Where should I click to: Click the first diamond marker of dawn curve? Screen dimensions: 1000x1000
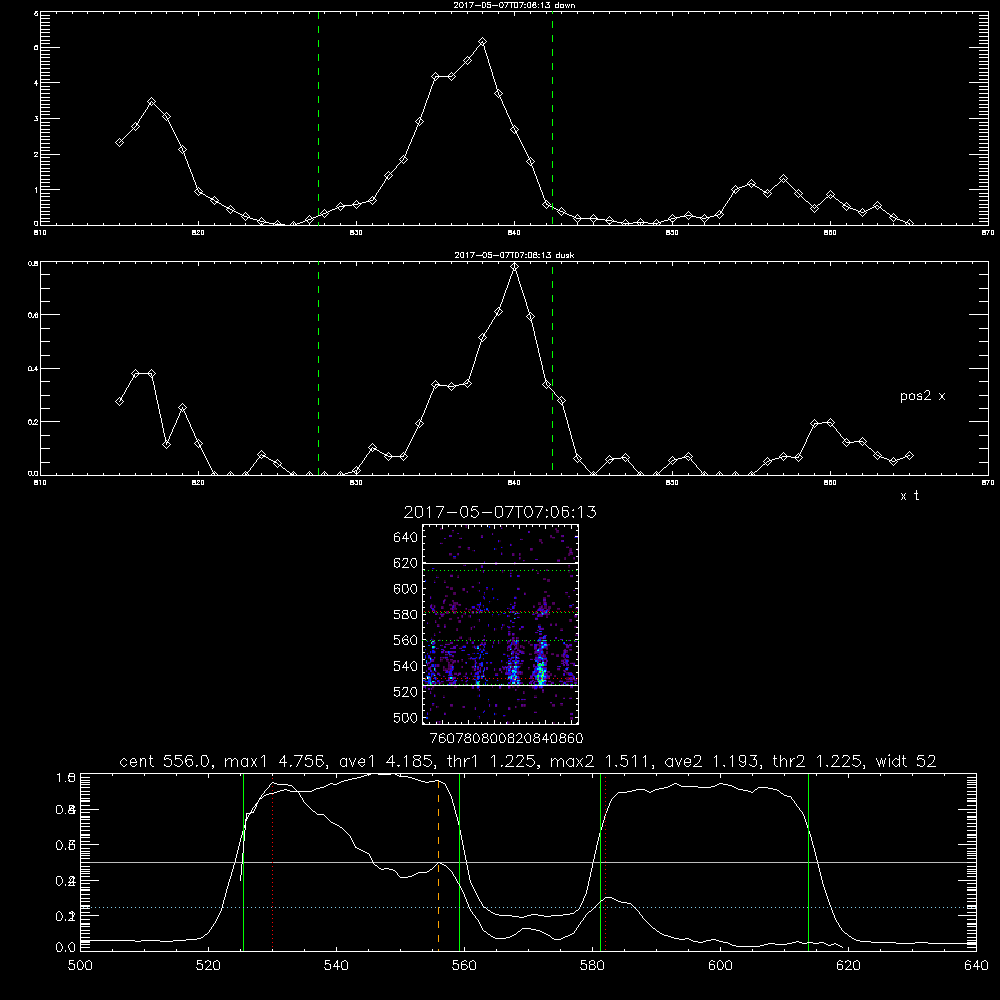click(119, 142)
